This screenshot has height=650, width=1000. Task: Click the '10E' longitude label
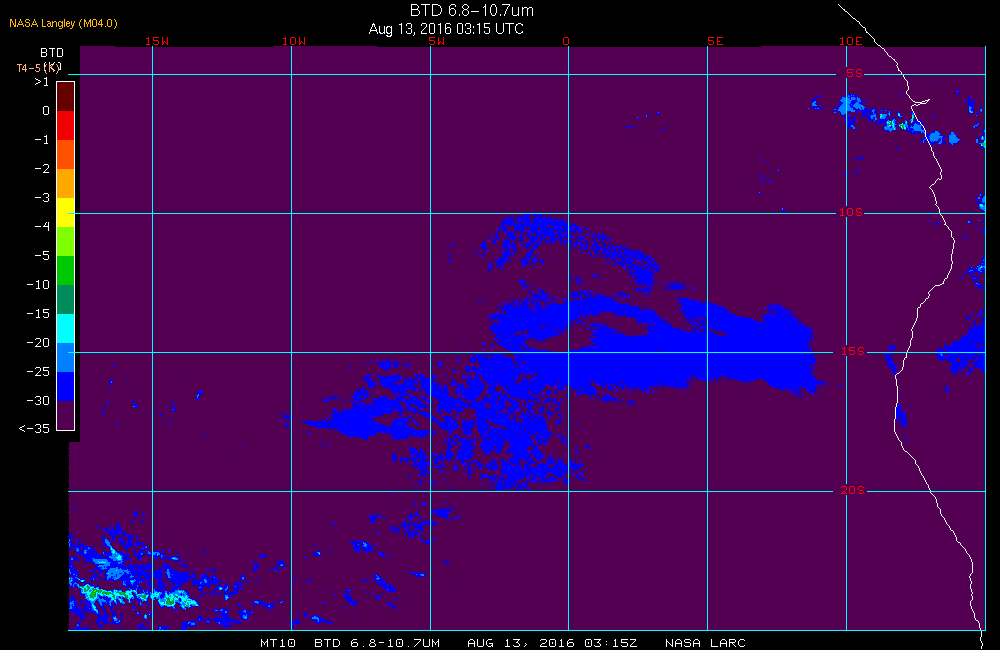(x=851, y=41)
